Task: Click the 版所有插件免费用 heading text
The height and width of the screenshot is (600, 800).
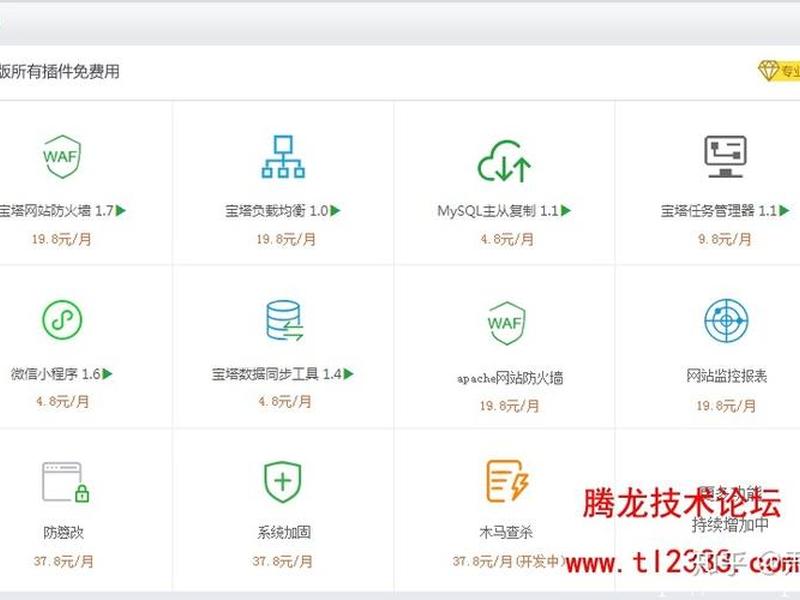Action: pos(60,71)
